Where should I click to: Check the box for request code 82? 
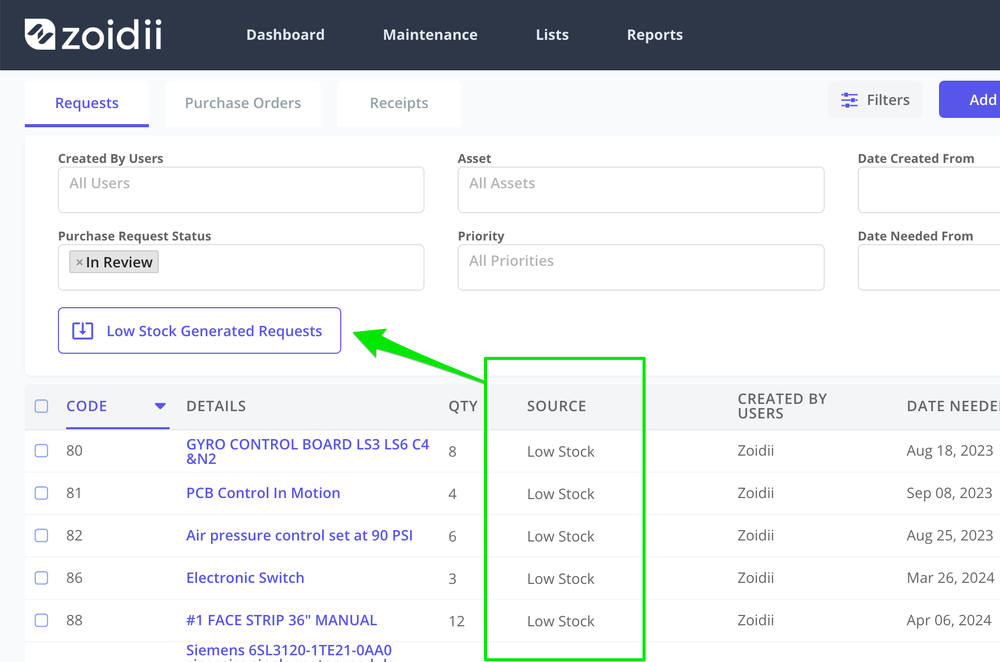click(41, 536)
